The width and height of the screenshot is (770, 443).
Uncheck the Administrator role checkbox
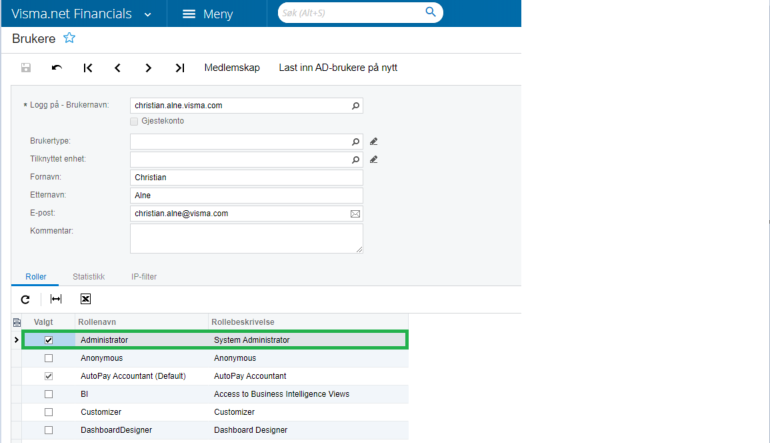[49, 340]
